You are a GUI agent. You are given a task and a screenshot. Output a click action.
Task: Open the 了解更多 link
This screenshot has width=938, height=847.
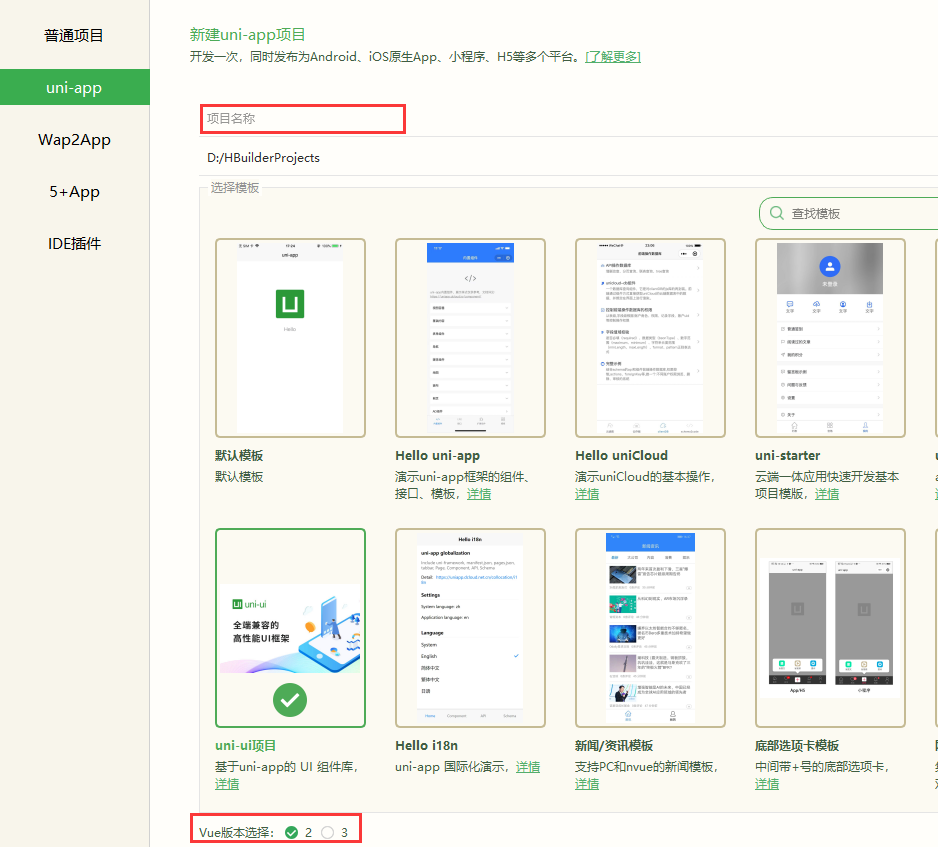point(613,57)
